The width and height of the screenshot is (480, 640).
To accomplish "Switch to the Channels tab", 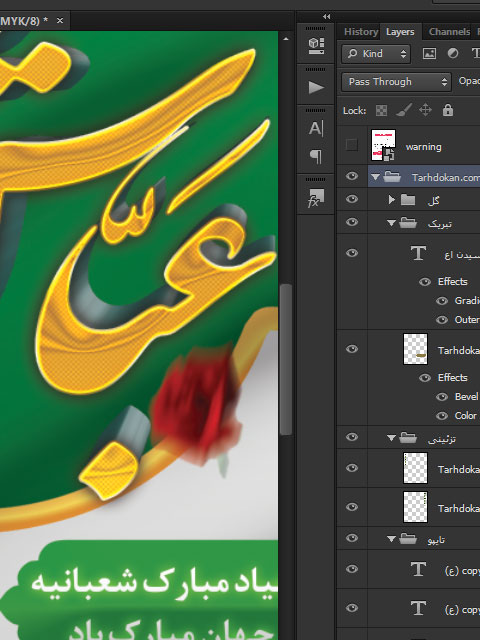I will click(449, 32).
